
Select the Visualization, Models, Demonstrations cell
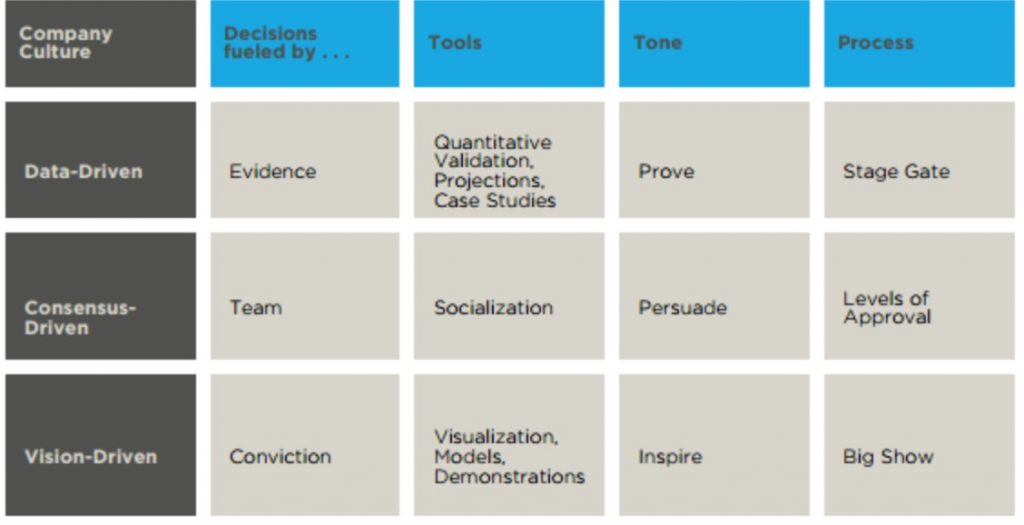tap(509, 445)
